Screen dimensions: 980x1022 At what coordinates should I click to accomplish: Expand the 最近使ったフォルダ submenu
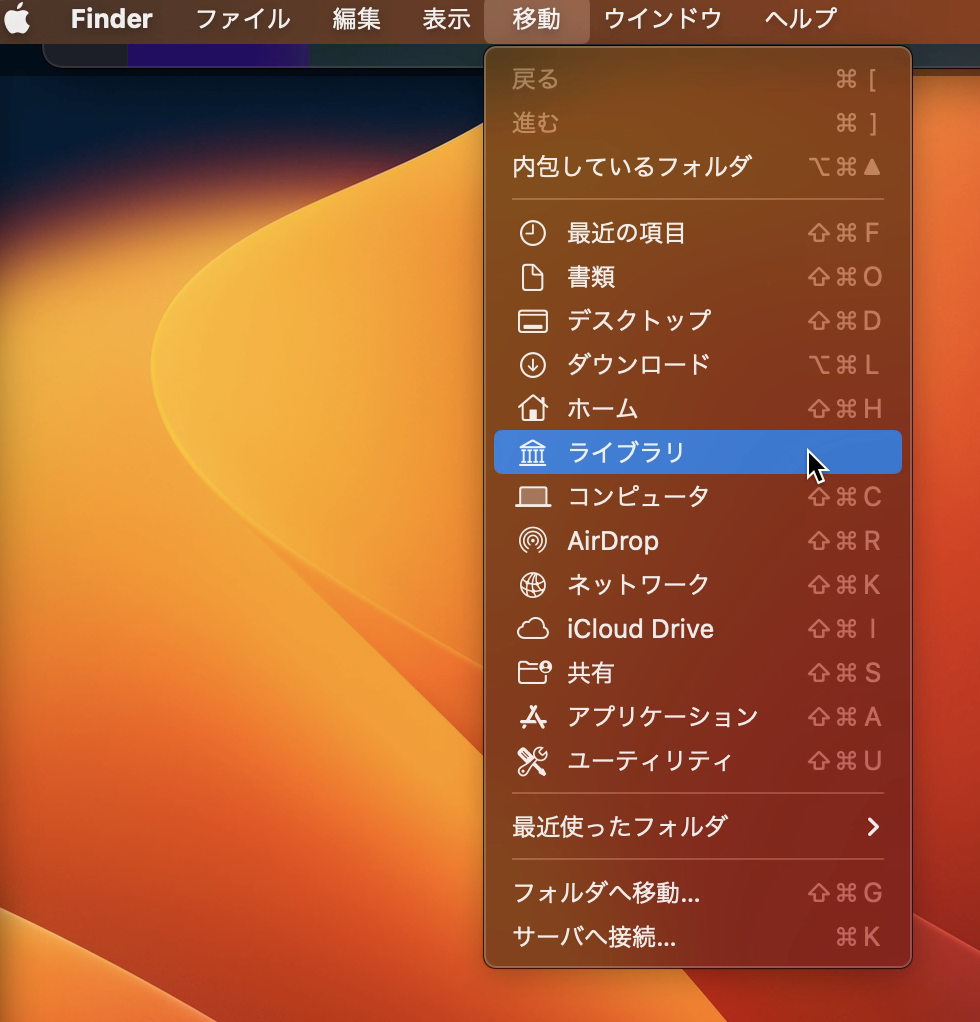click(x=697, y=826)
